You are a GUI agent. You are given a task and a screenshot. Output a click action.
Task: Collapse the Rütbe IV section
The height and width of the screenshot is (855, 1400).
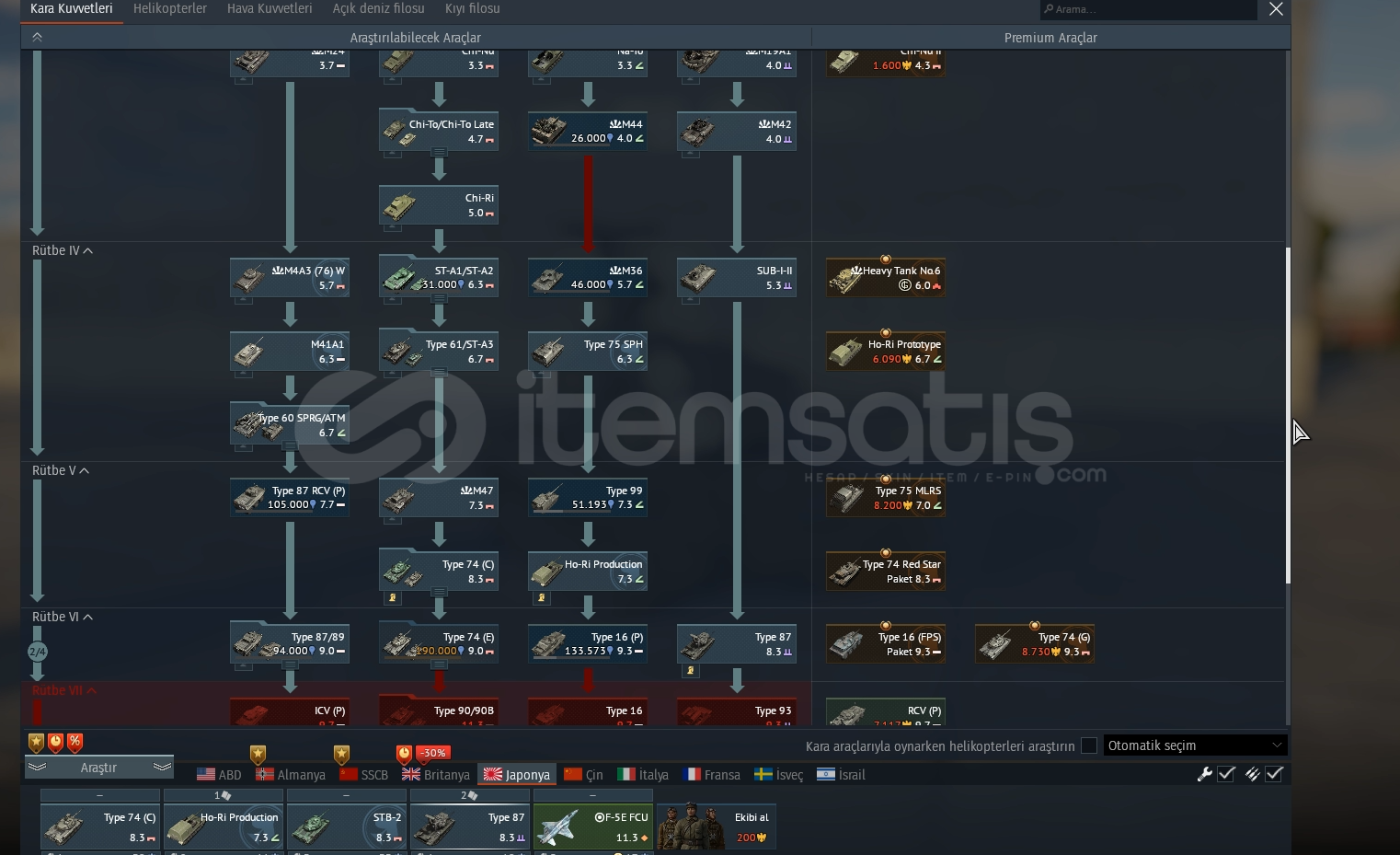[x=63, y=250]
